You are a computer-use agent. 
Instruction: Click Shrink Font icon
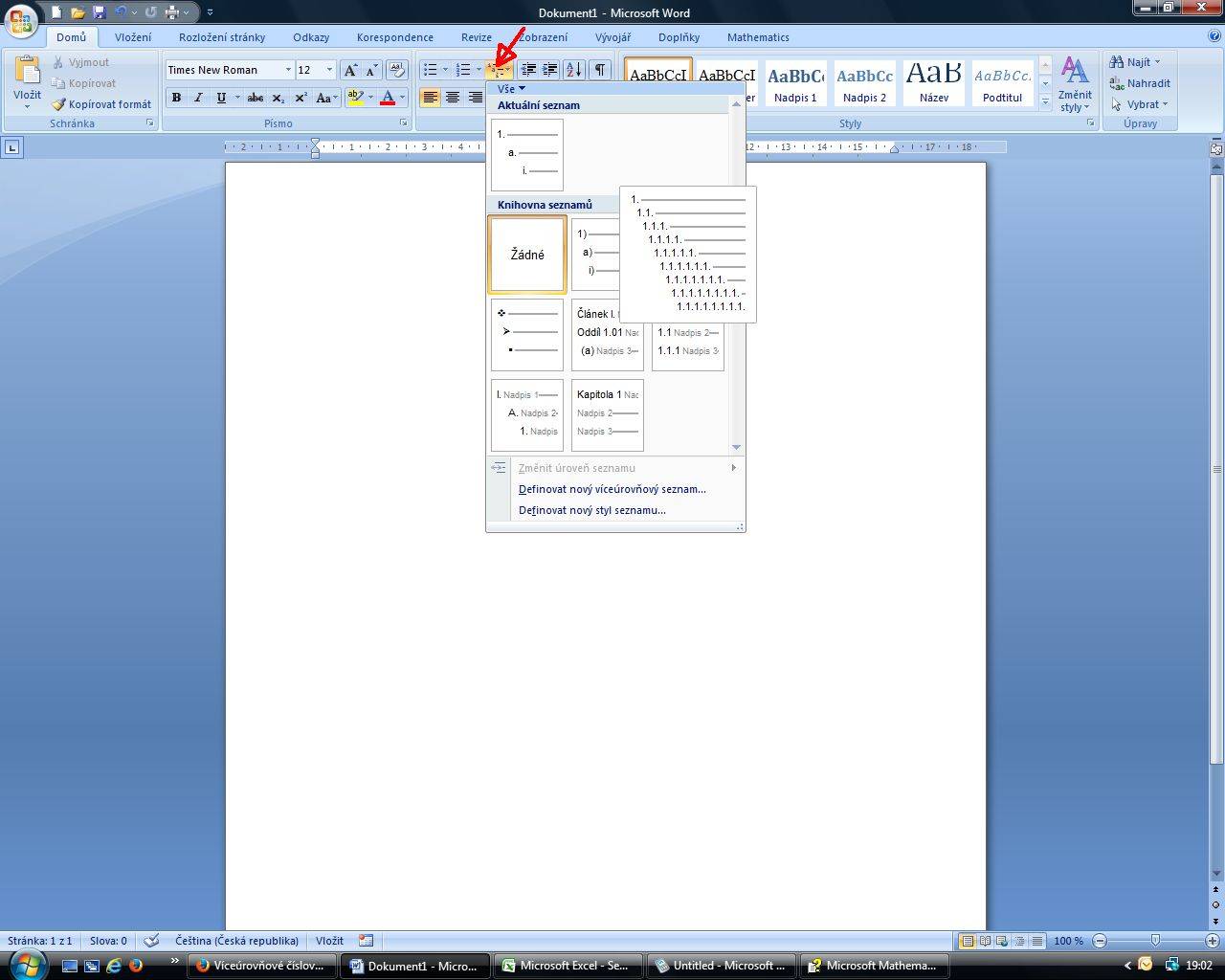click(x=371, y=70)
